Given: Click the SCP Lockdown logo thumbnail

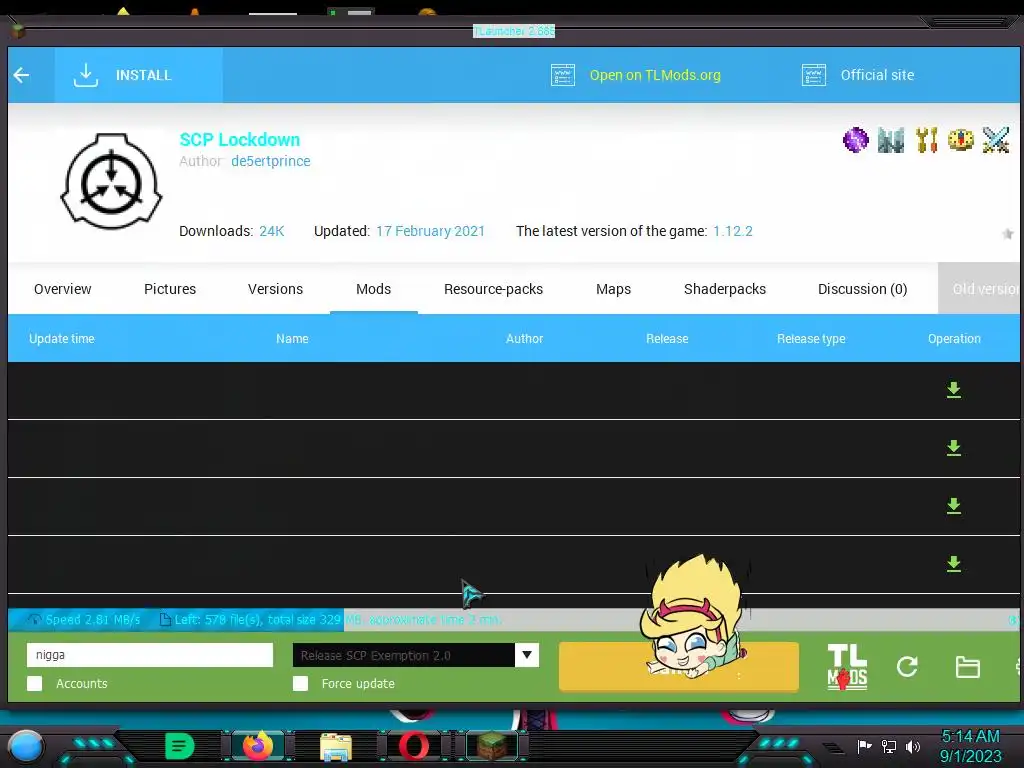Looking at the screenshot, I should (x=111, y=182).
